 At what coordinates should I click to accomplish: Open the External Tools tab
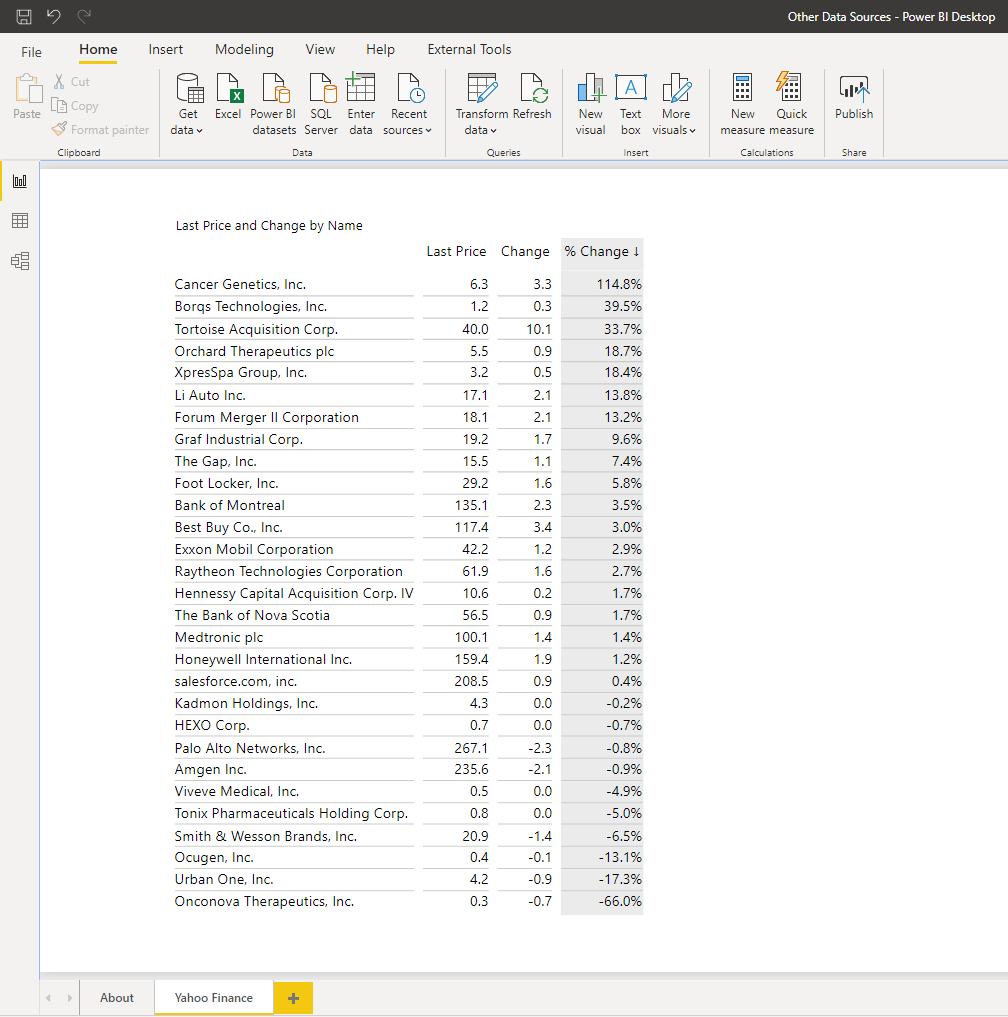point(469,49)
